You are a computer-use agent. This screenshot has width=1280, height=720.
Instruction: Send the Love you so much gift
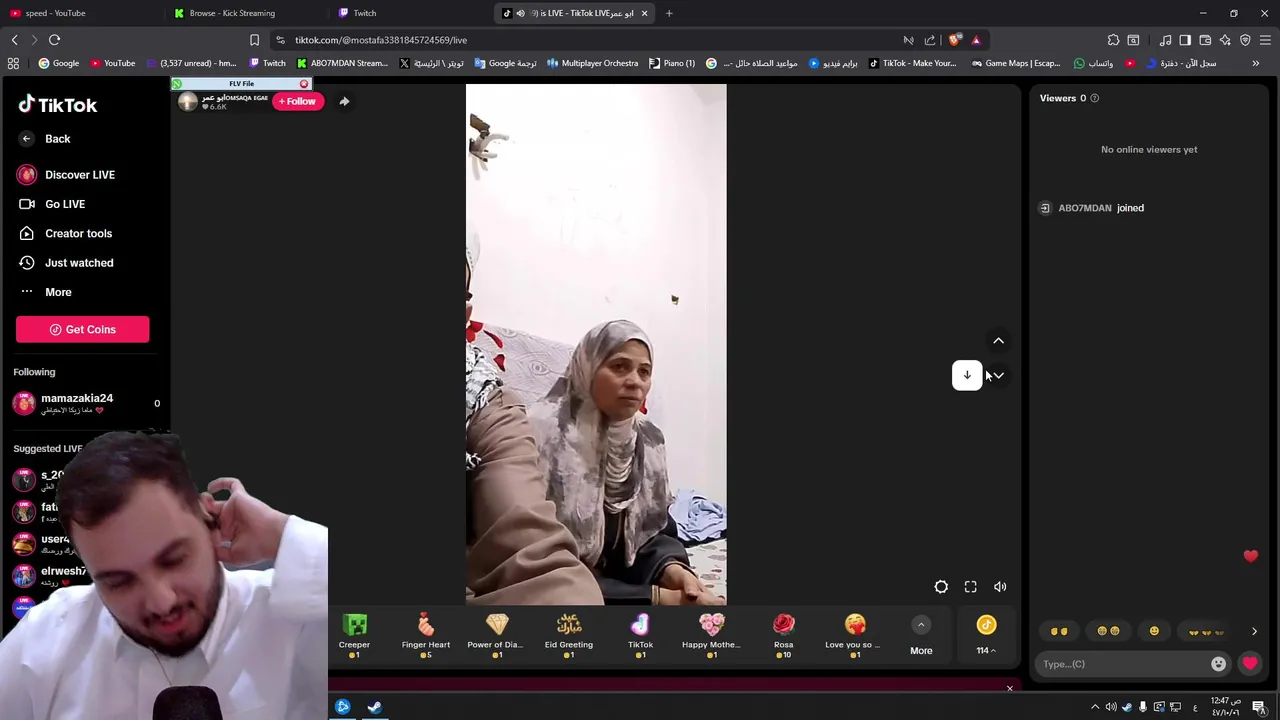pos(854,636)
